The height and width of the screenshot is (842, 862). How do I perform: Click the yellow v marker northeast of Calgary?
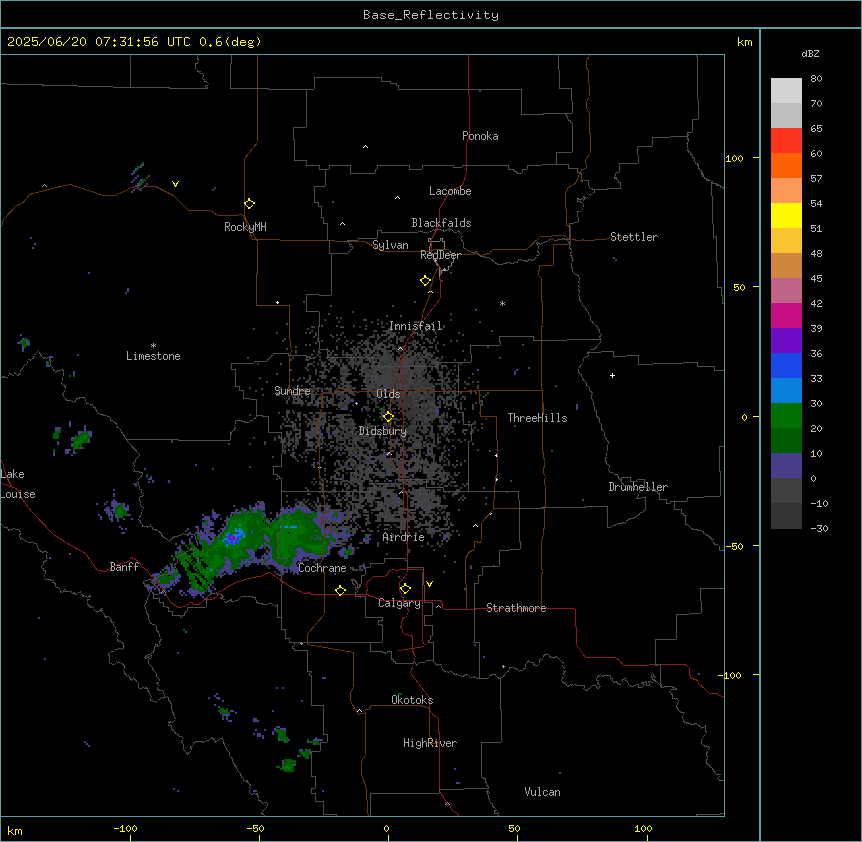pyautogui.click(x=429, y=584)
